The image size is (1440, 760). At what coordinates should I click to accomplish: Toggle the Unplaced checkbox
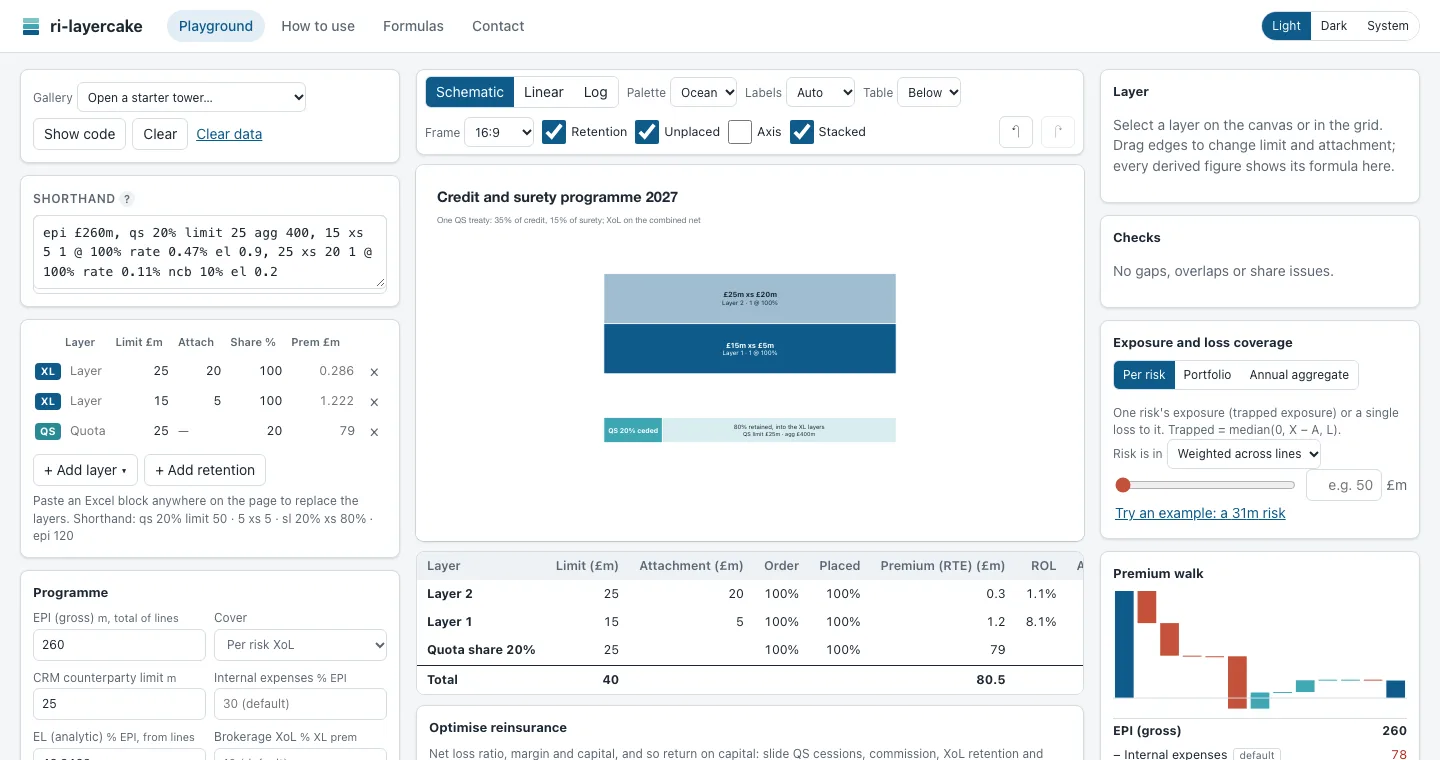pos(647,131)
